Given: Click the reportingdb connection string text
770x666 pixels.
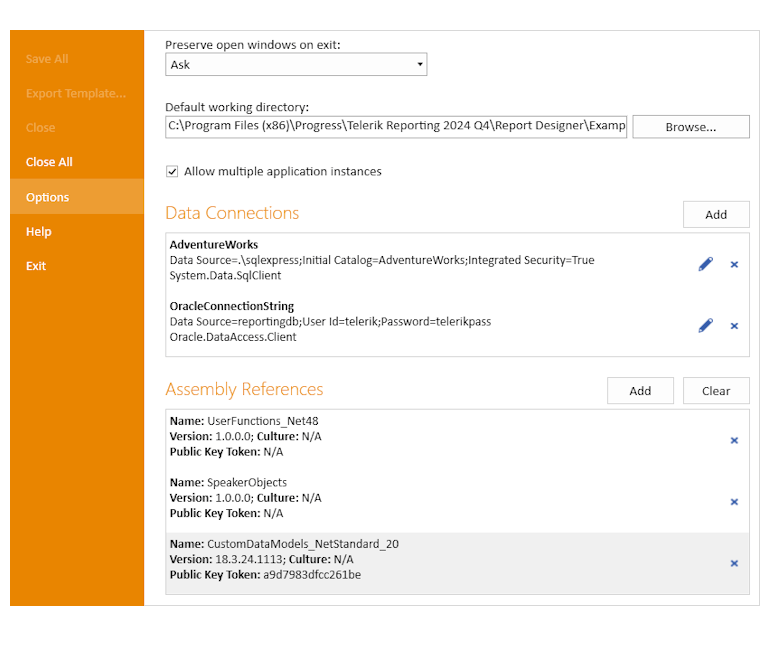Looking at the screenshot, I should (330, 321).
